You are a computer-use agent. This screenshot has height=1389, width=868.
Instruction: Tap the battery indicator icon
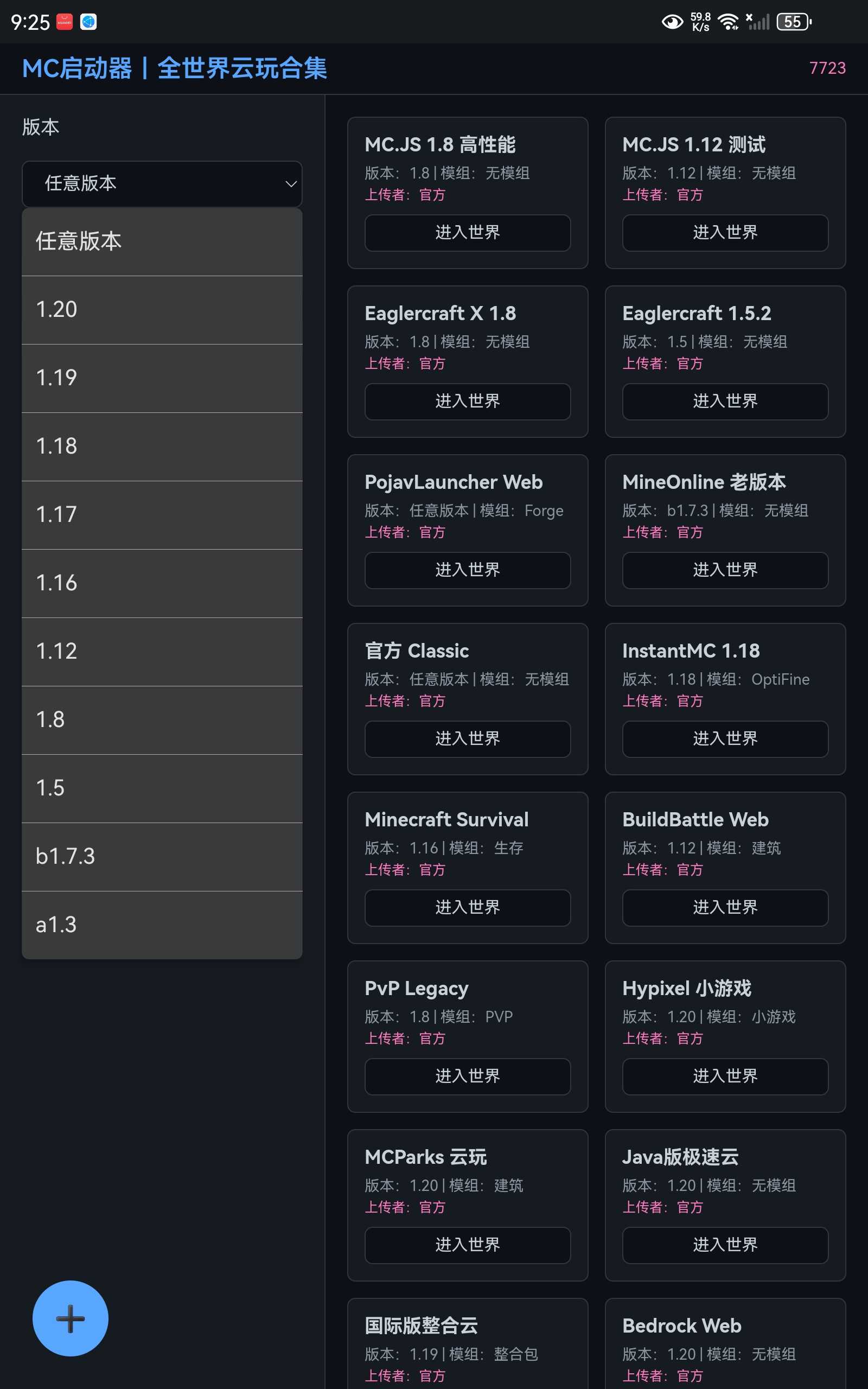click(x=793, y=22)
